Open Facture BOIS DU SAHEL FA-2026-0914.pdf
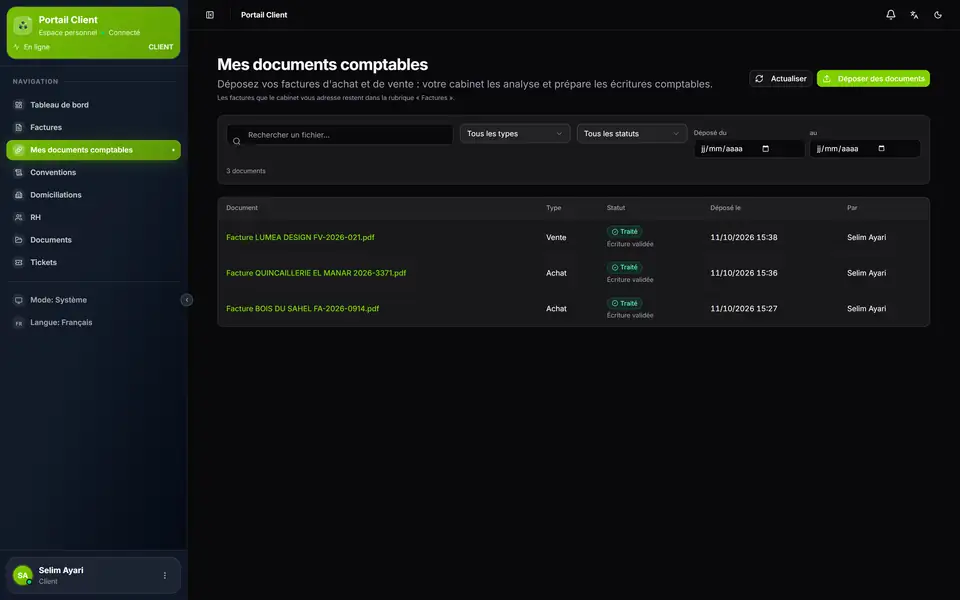This screenshot has height=600, width=960. 302,309
